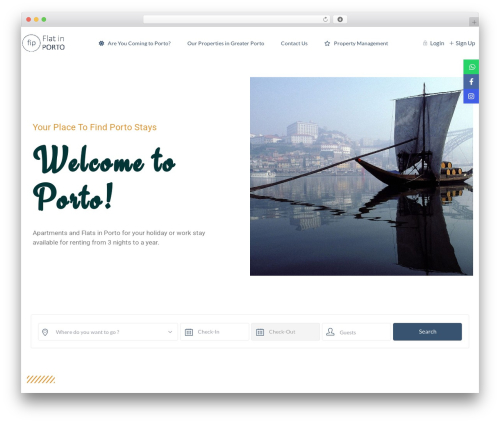The image size is (500, 423).
Task: Open the WhatsApp side button
Action: (471, 67)
